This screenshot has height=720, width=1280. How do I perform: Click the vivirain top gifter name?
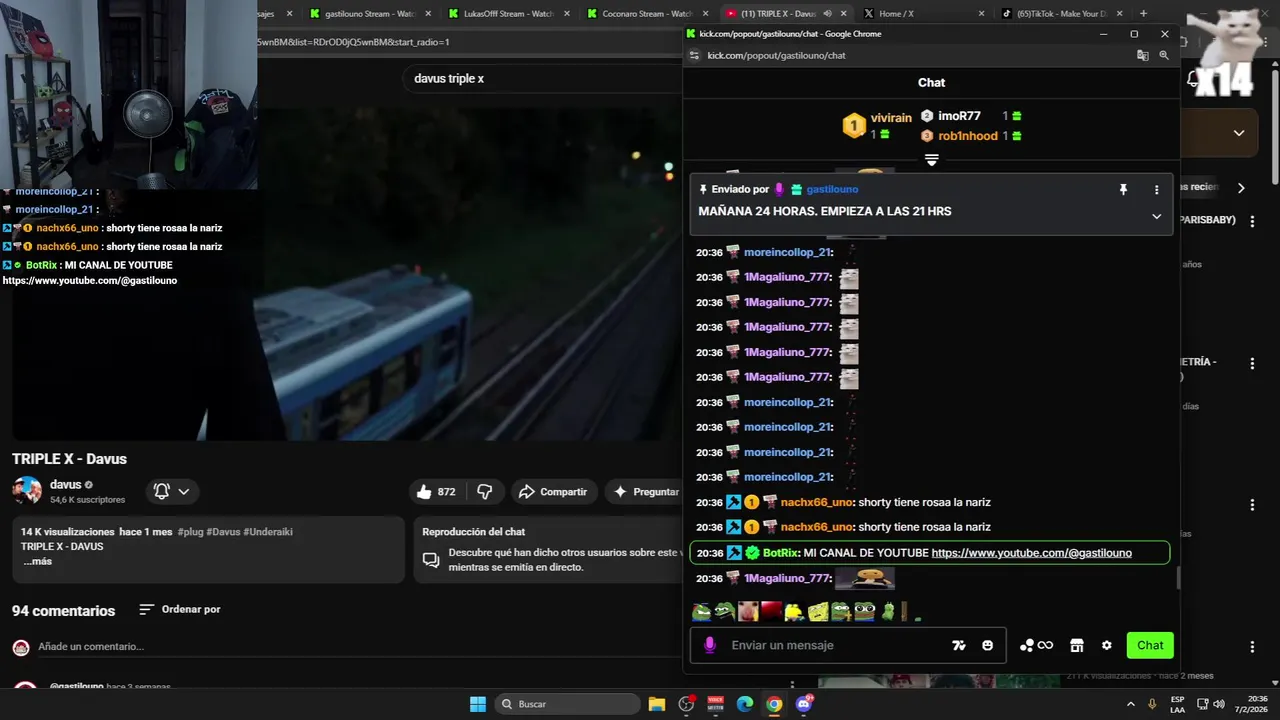tap(891, 118)
